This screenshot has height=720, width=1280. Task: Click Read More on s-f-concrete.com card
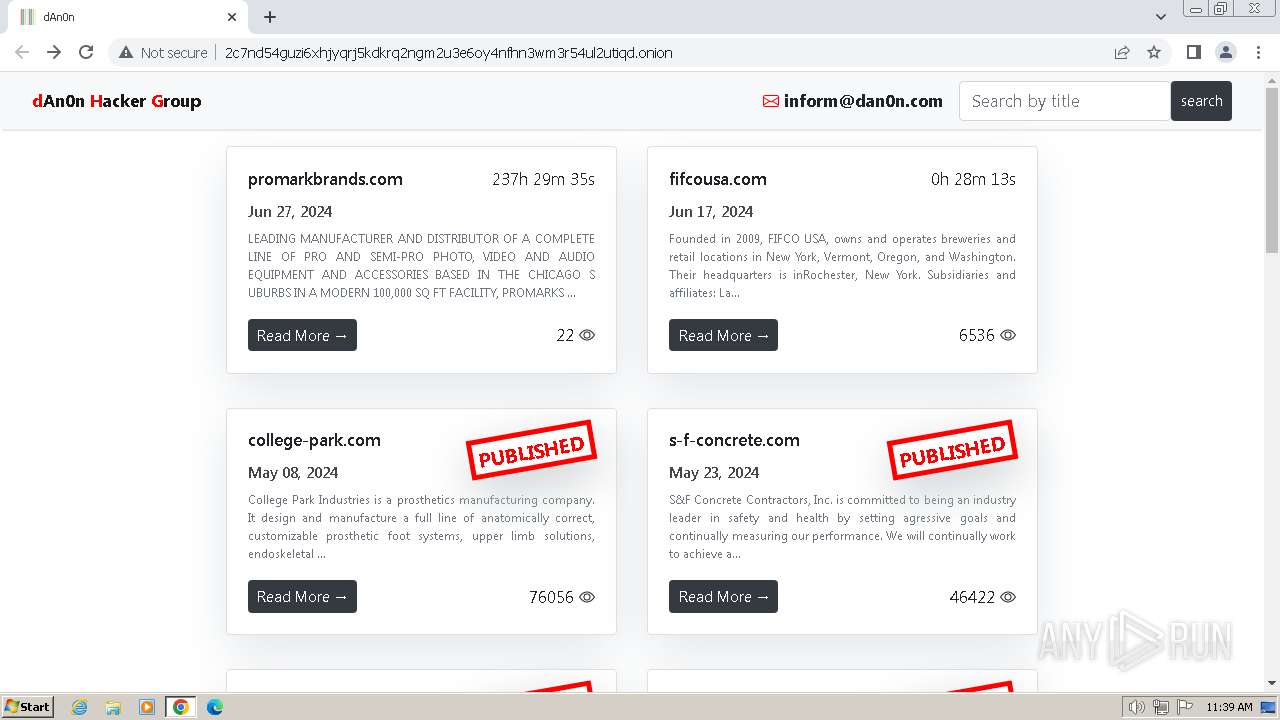click(x=723, y=597)
